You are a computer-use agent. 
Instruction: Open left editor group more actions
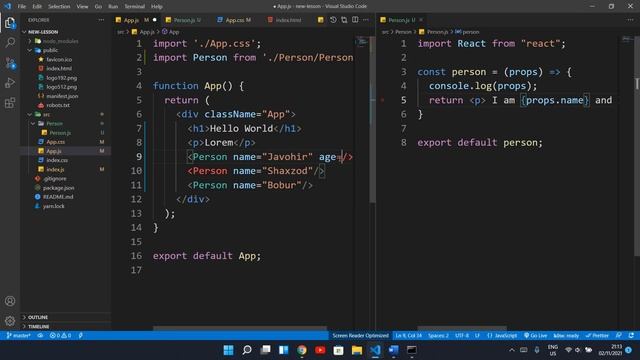pyautogui.click(x=366, y=20)
